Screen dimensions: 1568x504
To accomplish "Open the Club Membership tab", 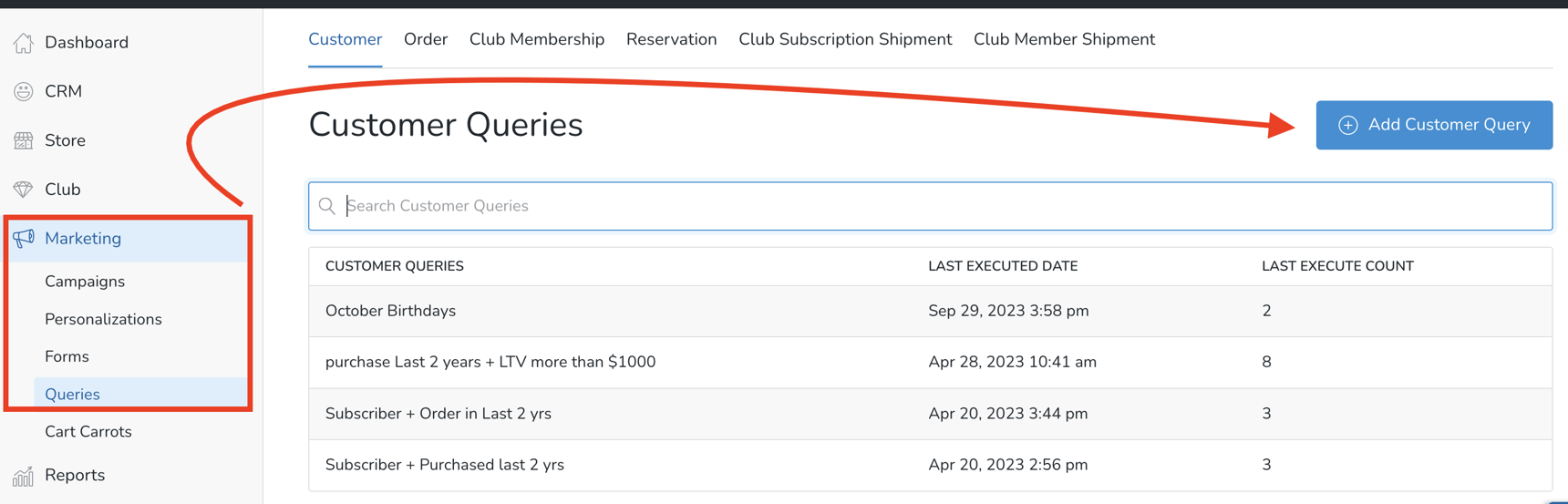I will pos(537,39).
